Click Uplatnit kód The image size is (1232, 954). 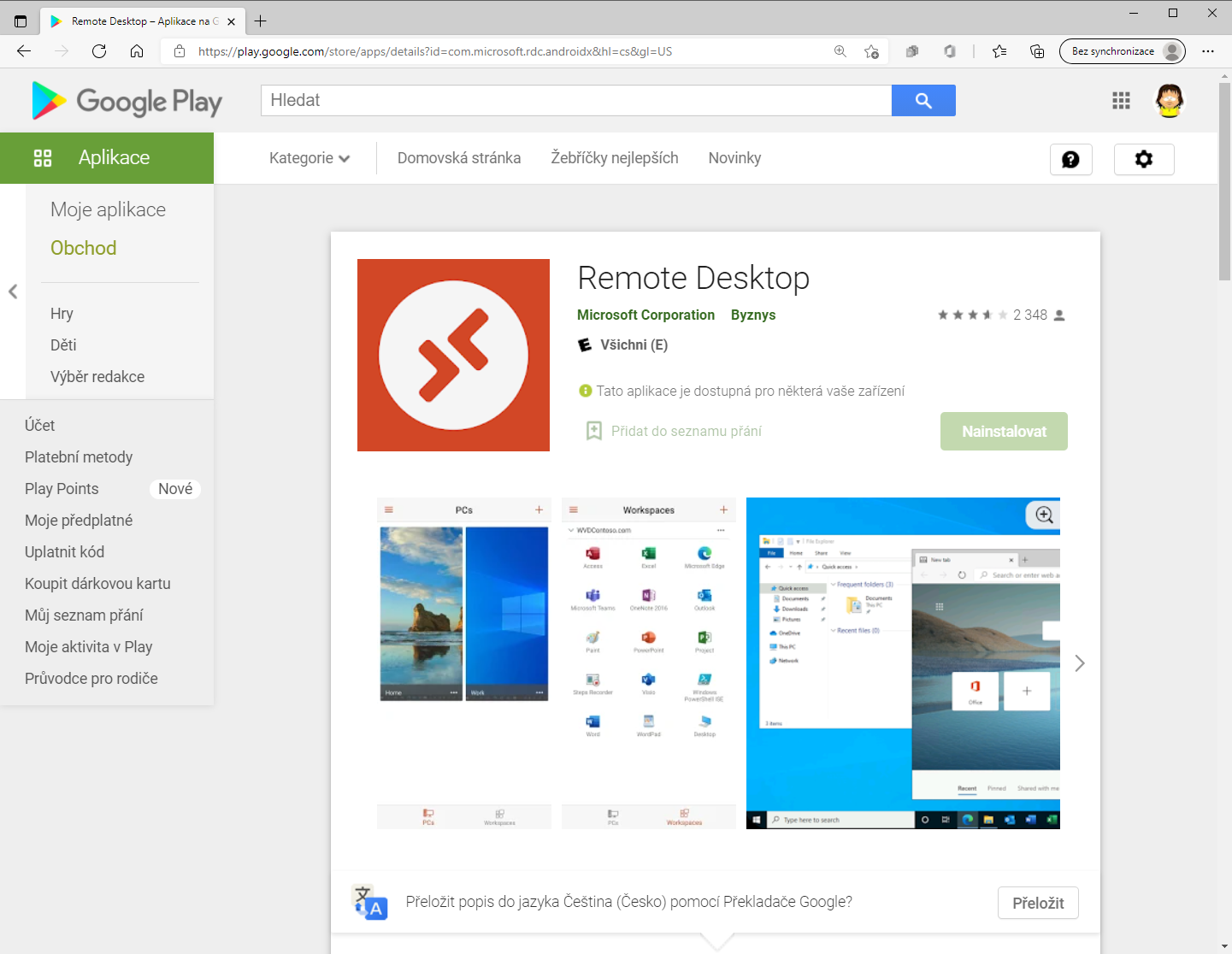point(64,552)
